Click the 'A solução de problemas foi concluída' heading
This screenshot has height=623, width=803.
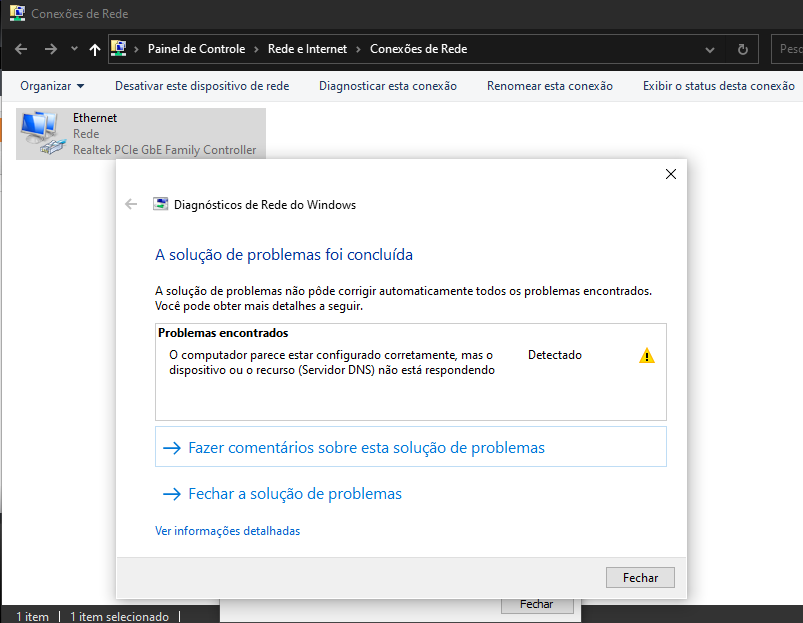pyautogui.click(x=284, y=254)
